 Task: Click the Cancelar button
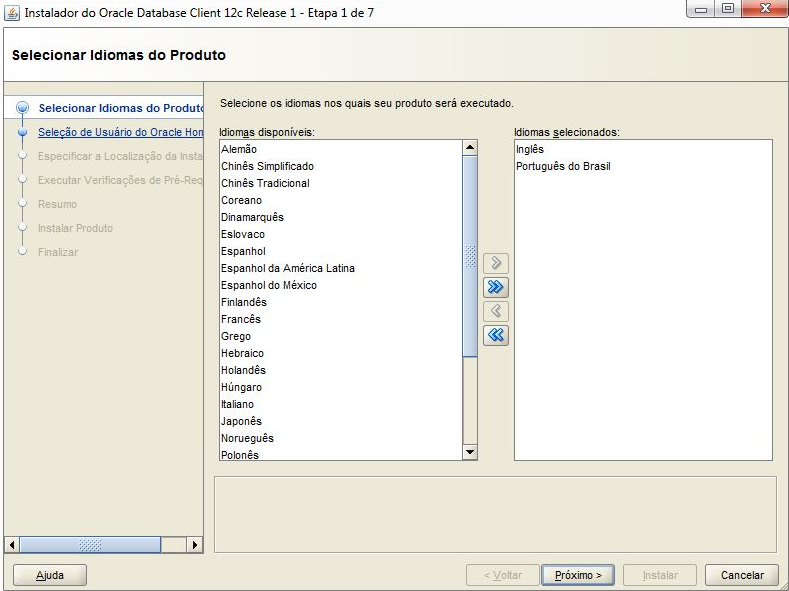(742, 575)
